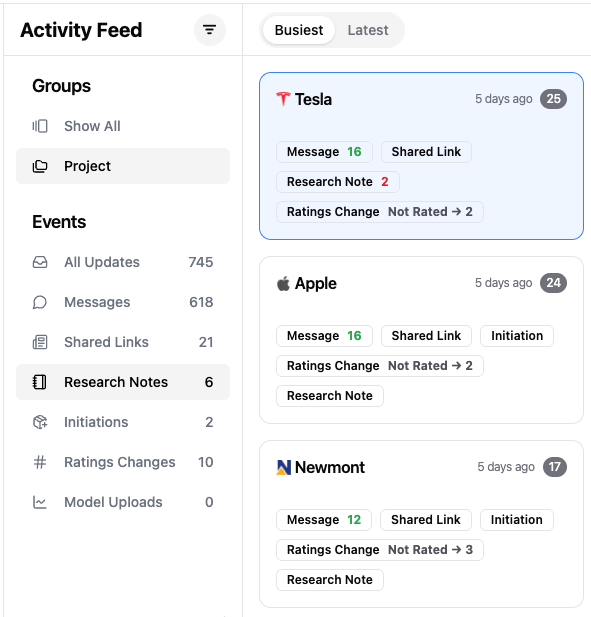The width and height of the screenshot is (591, 617).
Task: Click Newmont's Shared Link tag
Action: (426, 520)
